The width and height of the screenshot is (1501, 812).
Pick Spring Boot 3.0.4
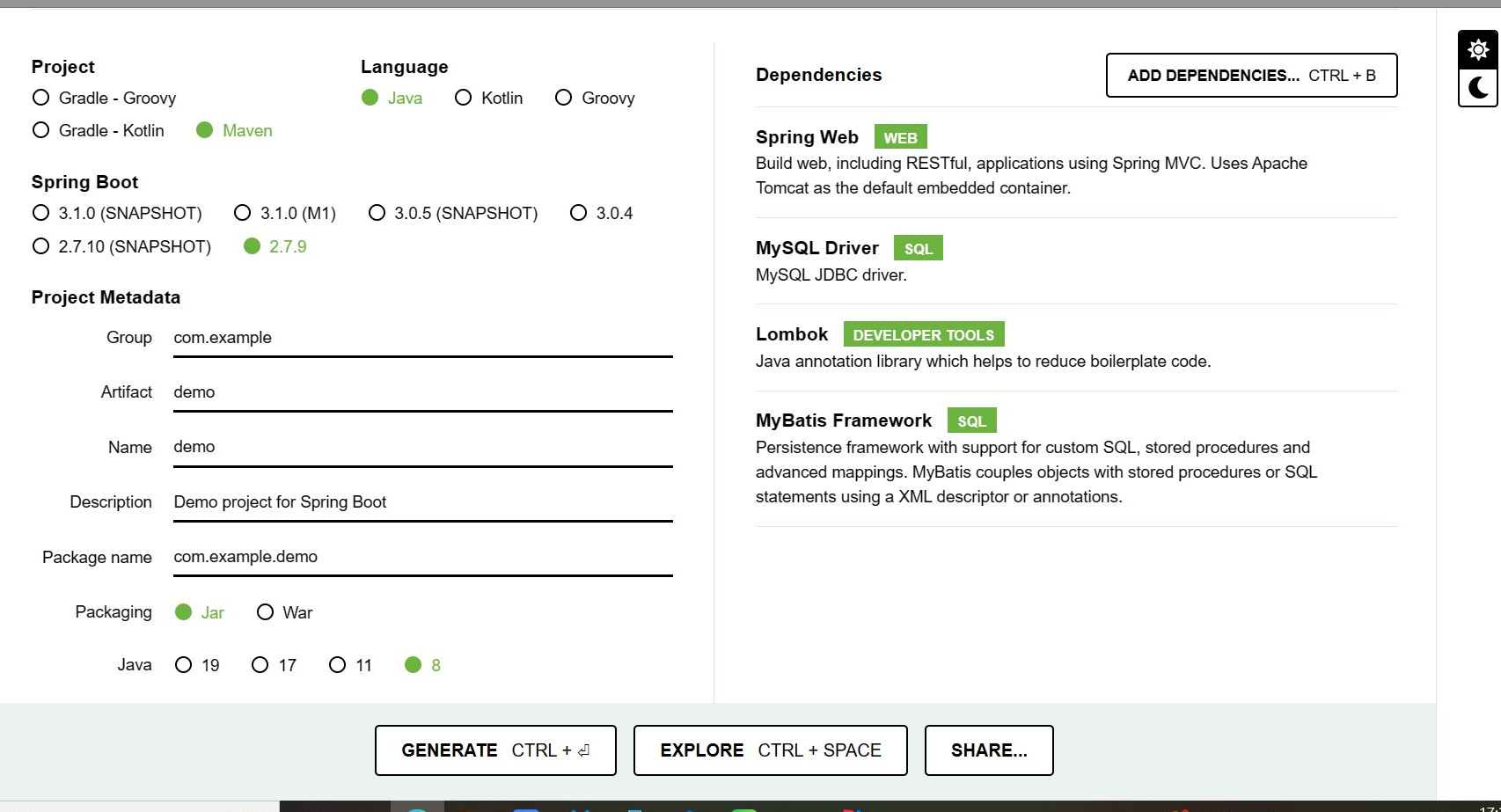[x=601, y=213]
